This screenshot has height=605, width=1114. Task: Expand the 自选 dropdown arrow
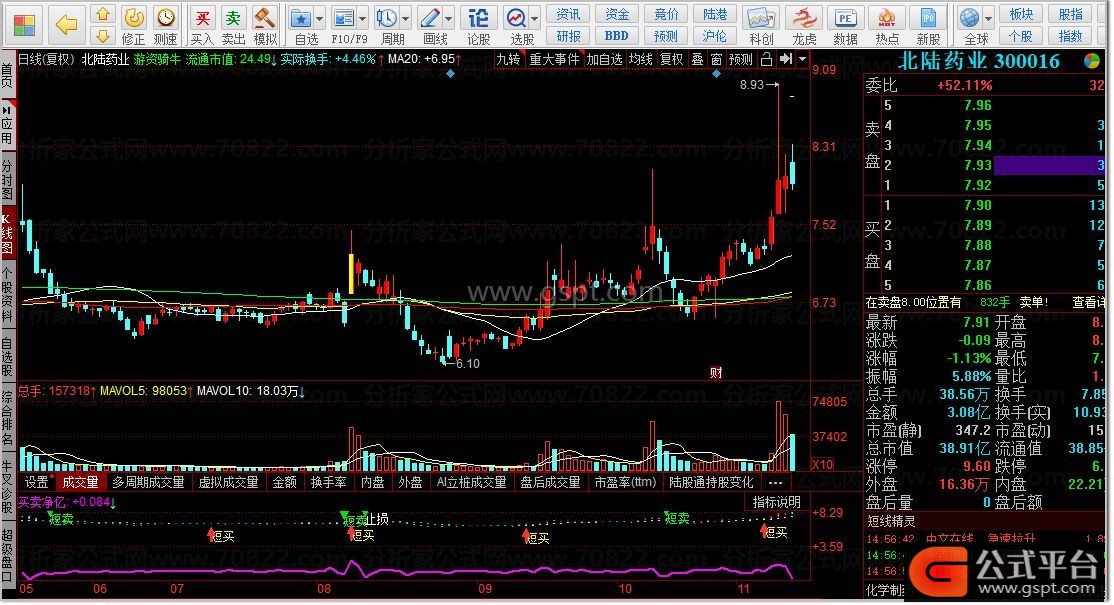[319, 18]
